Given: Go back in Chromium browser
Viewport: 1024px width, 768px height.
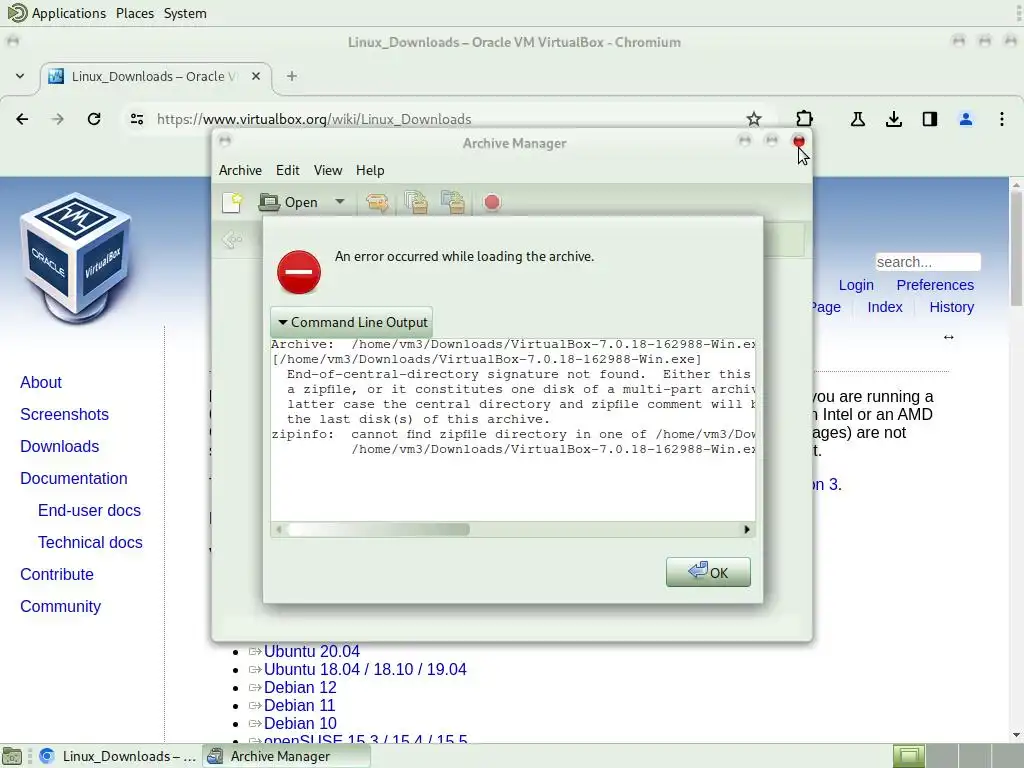Looking at the screenshot, I should pos(22,119).
